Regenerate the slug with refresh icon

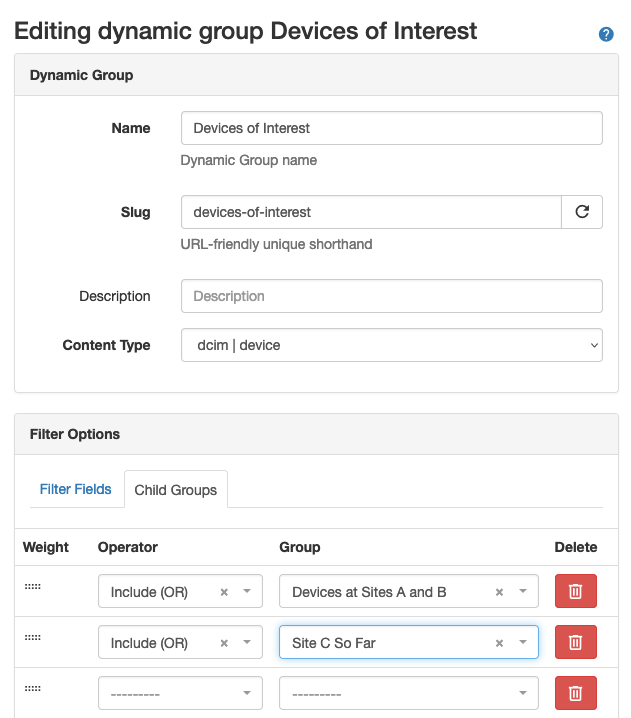pyautogui.click(x=582, y=212)
